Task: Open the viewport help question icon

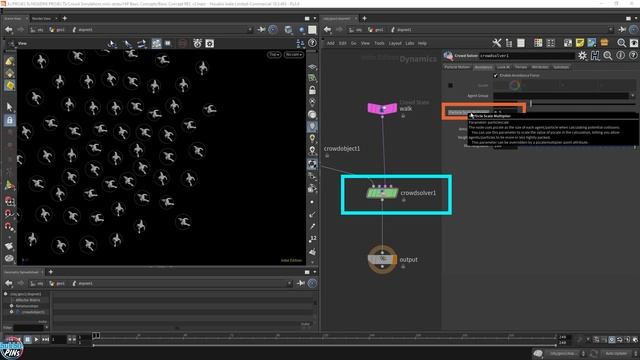Action: [x=312, y=43]
